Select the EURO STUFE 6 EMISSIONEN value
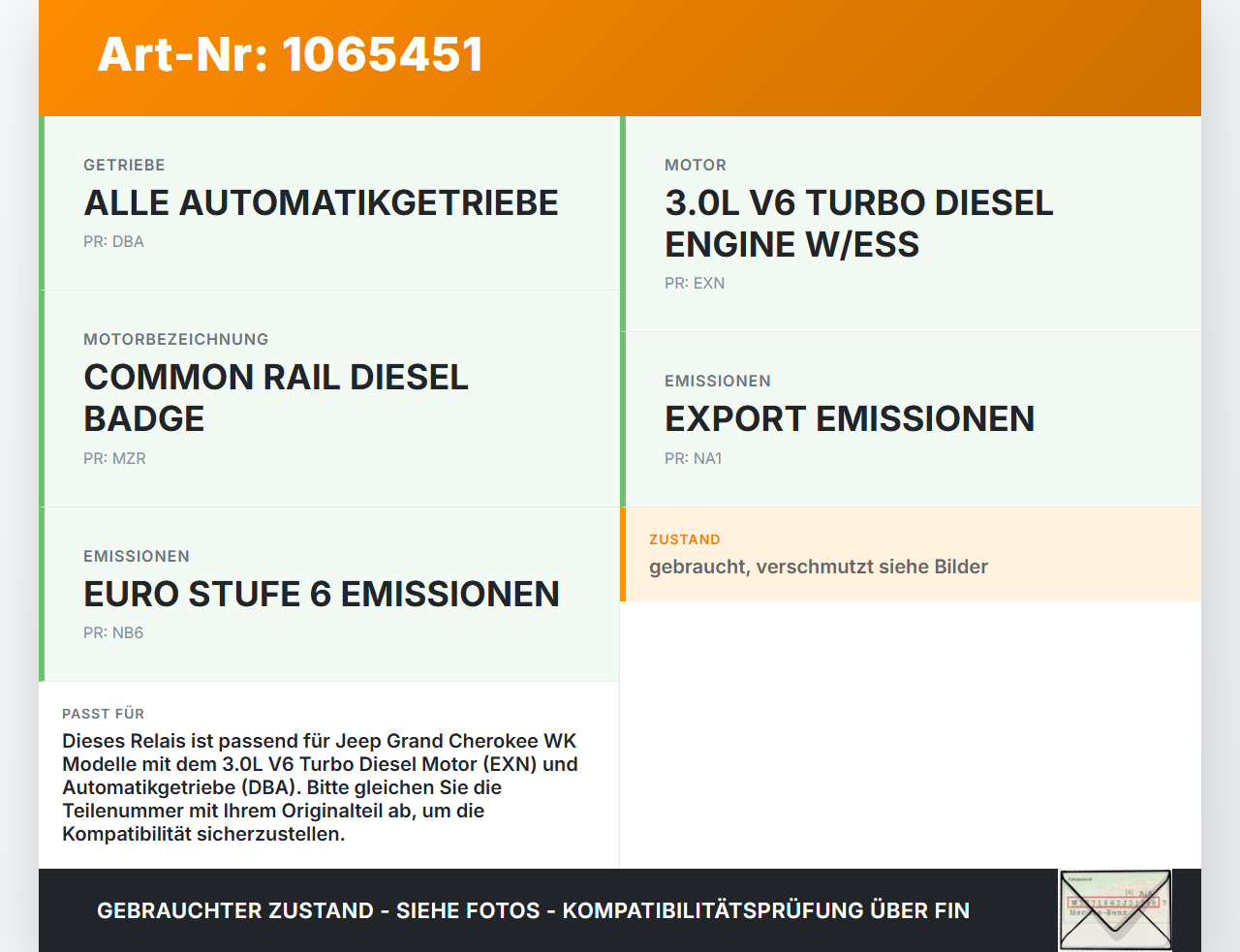The image size is (1240, 952). (x=322, y=594)
